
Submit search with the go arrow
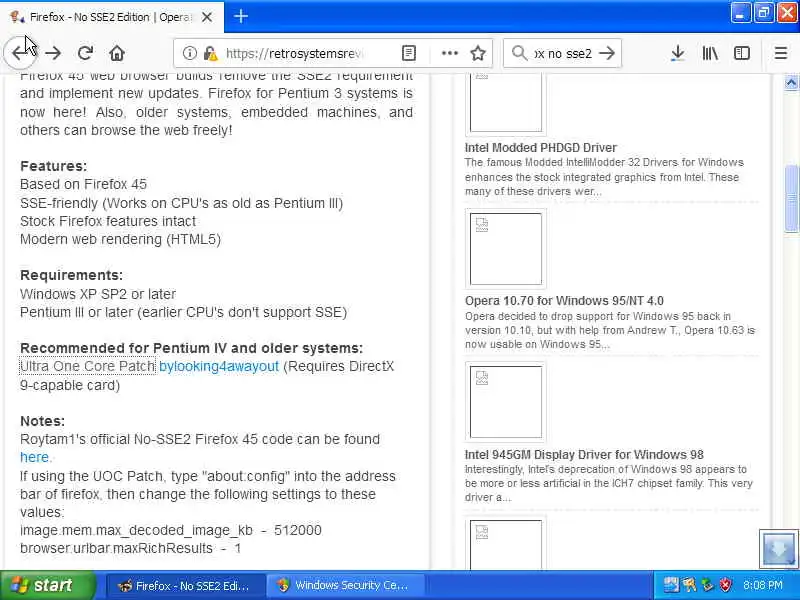point(607,53)
